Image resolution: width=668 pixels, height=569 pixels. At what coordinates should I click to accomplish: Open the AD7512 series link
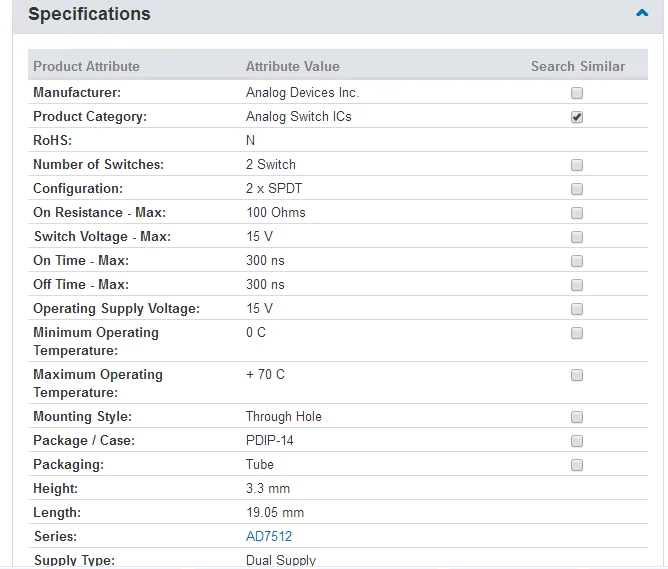point(269,536)
